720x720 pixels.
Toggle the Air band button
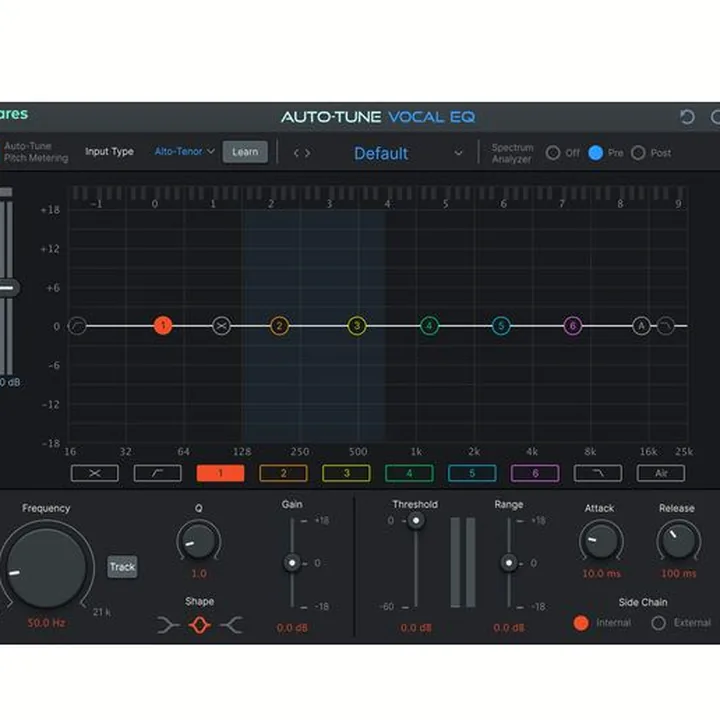click(661, 473)
